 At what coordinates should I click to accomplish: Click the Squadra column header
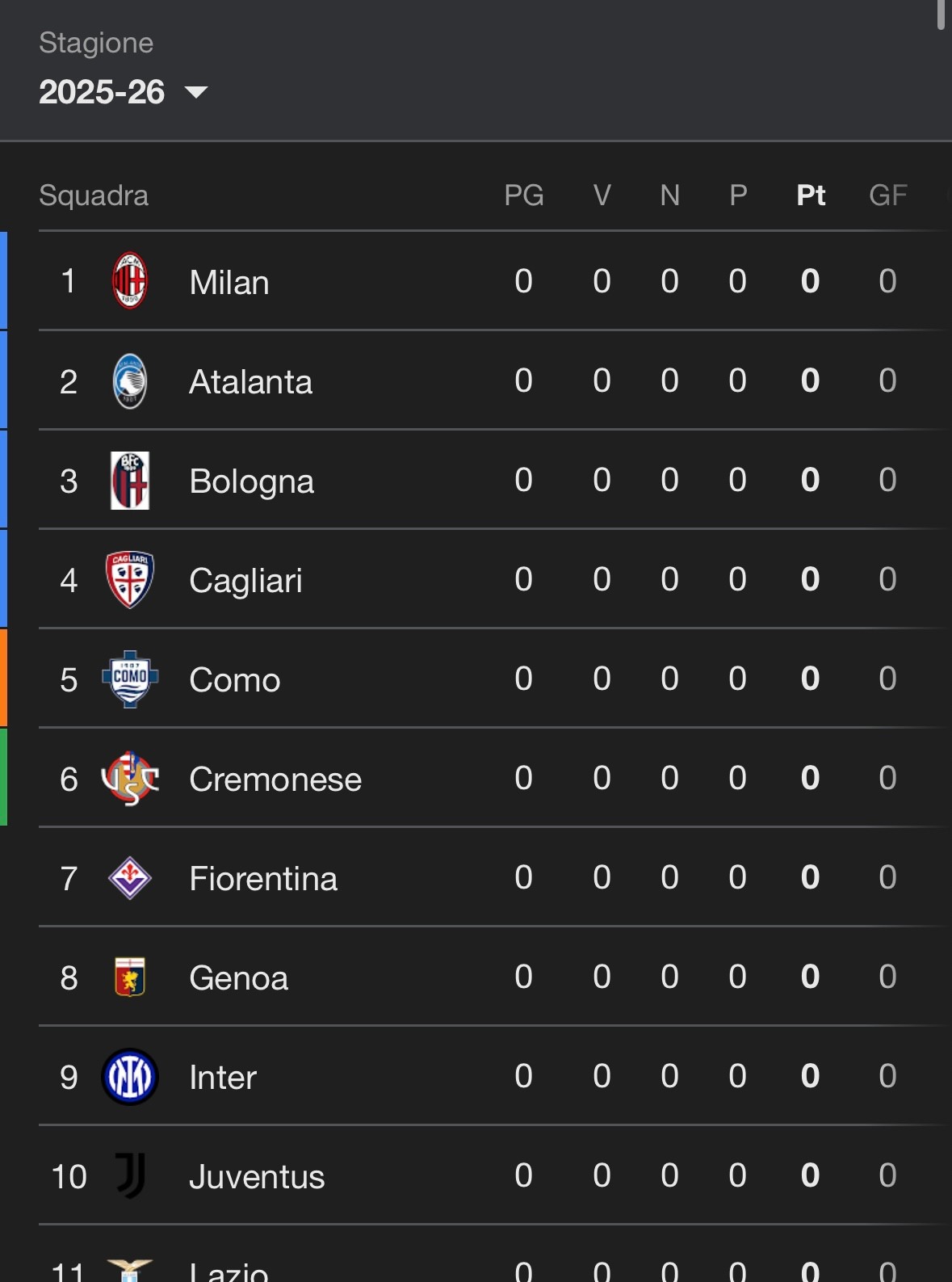[94, 195]
